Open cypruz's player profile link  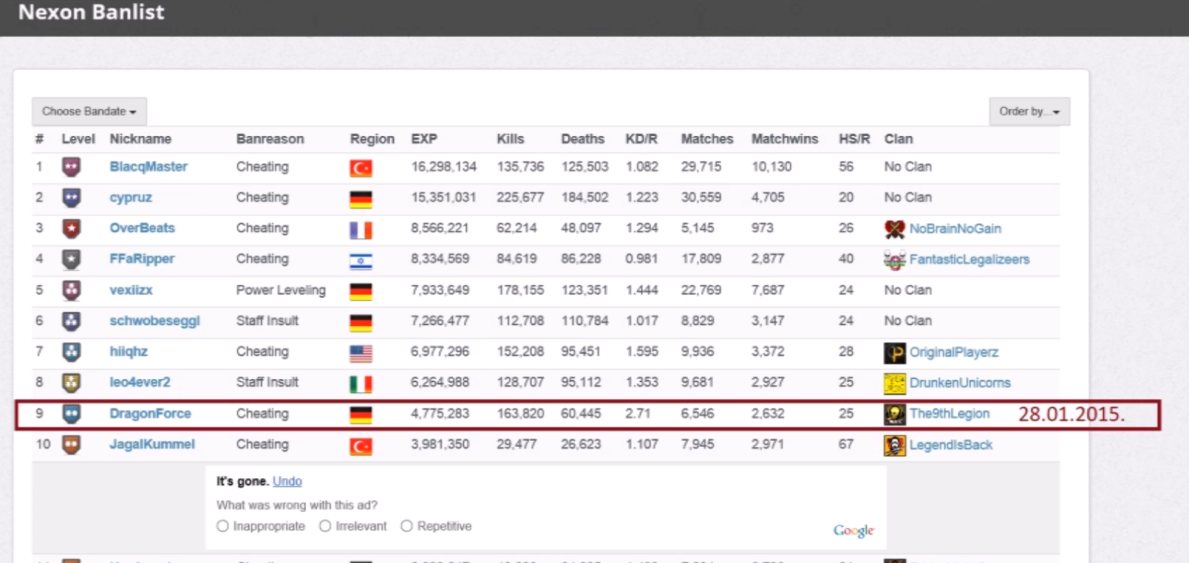tap(131, 197)
